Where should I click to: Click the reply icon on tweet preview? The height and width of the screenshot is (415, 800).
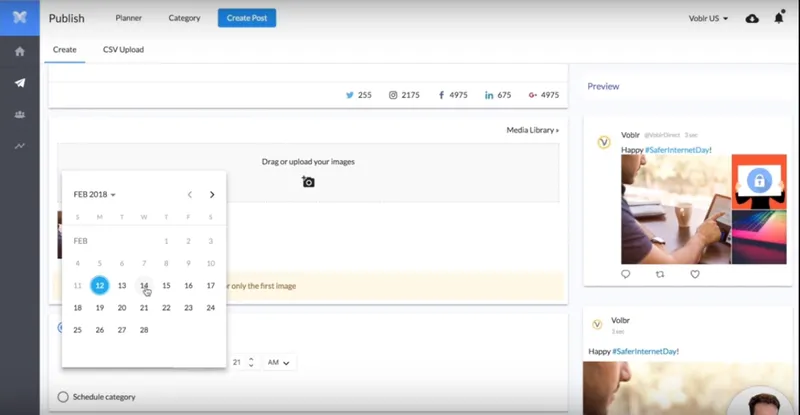(x=626, y=274)
